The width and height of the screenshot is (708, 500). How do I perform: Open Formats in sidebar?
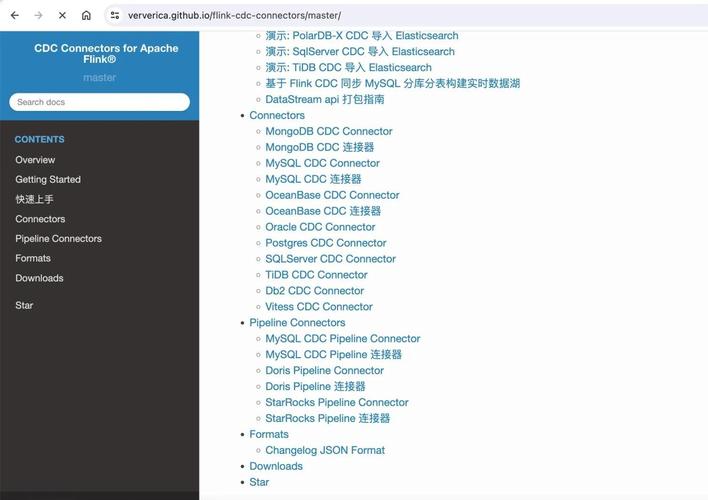[x=33, y=258]
